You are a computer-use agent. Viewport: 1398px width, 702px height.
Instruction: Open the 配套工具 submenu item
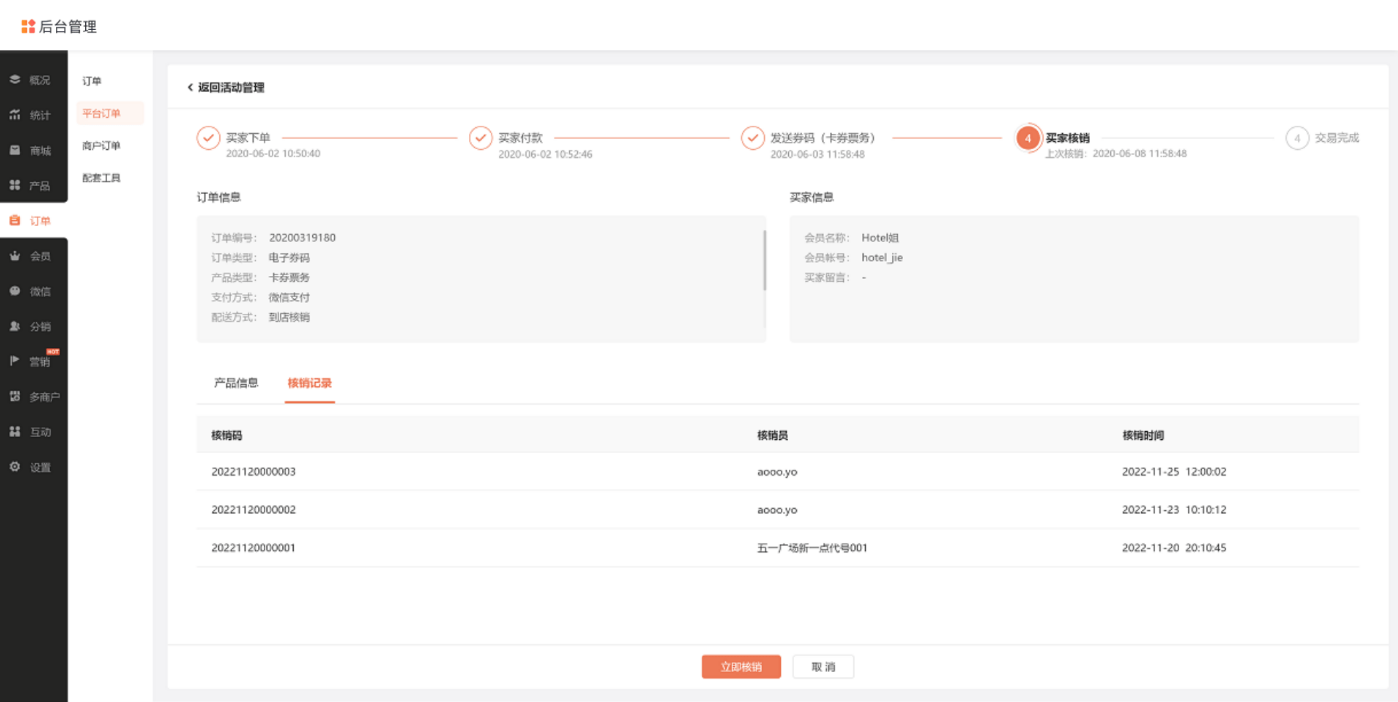(x=101, y=178)
